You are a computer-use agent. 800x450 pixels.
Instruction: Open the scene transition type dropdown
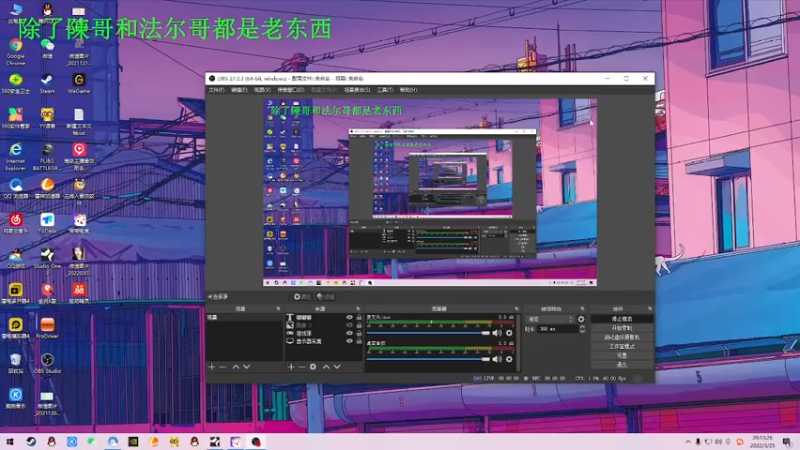click(x=550, y=319)
